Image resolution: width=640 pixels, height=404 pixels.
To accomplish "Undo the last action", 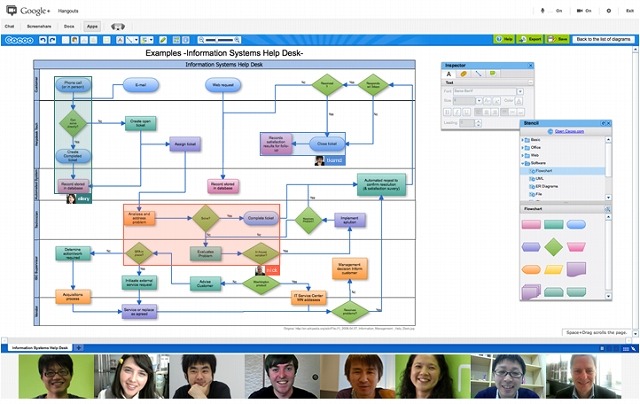I will 43,40.
